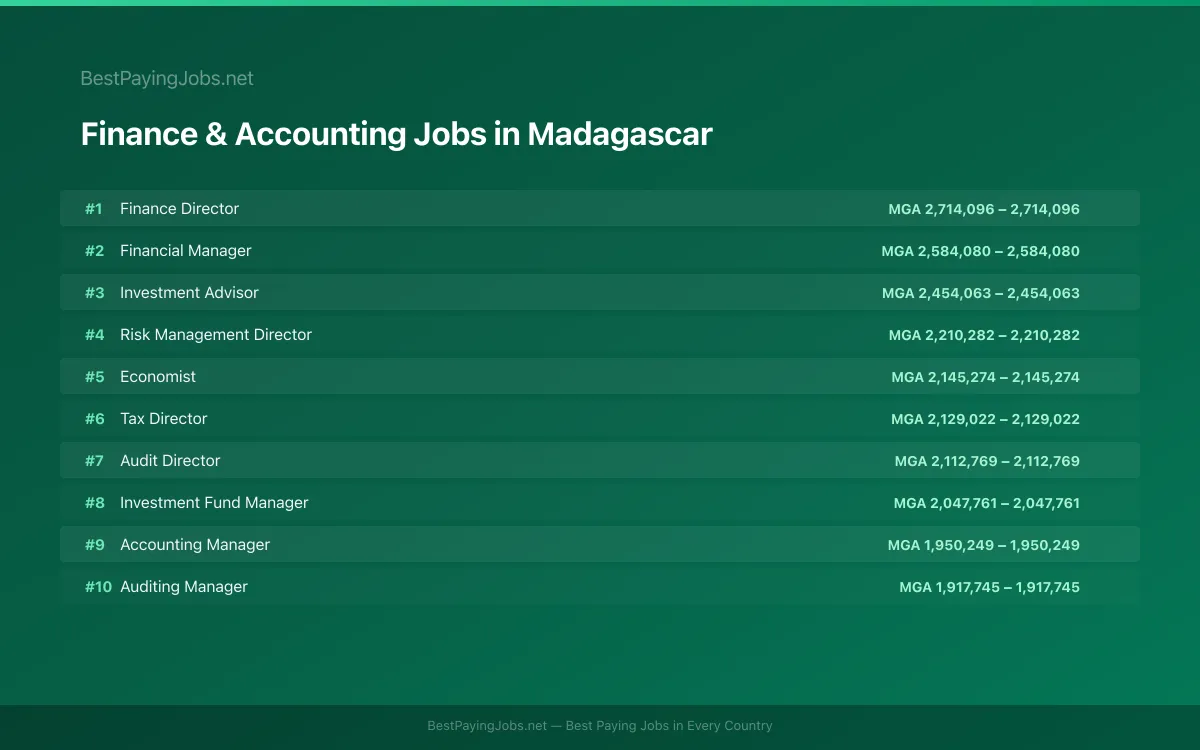Screen dimensions: 1200x750
Task: Select the Investment Advisor job title
Action: click(x=189, y=293)
